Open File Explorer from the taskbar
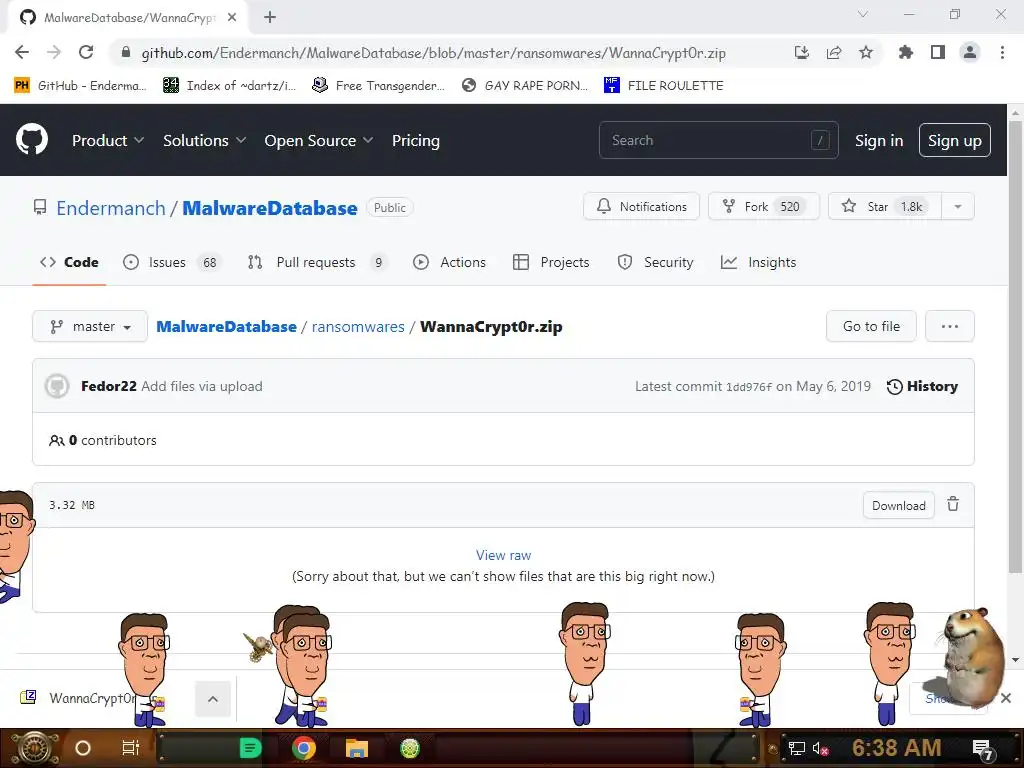This screenshot has height=768, width=1024. pyautogui.click(x=357, y=748)
